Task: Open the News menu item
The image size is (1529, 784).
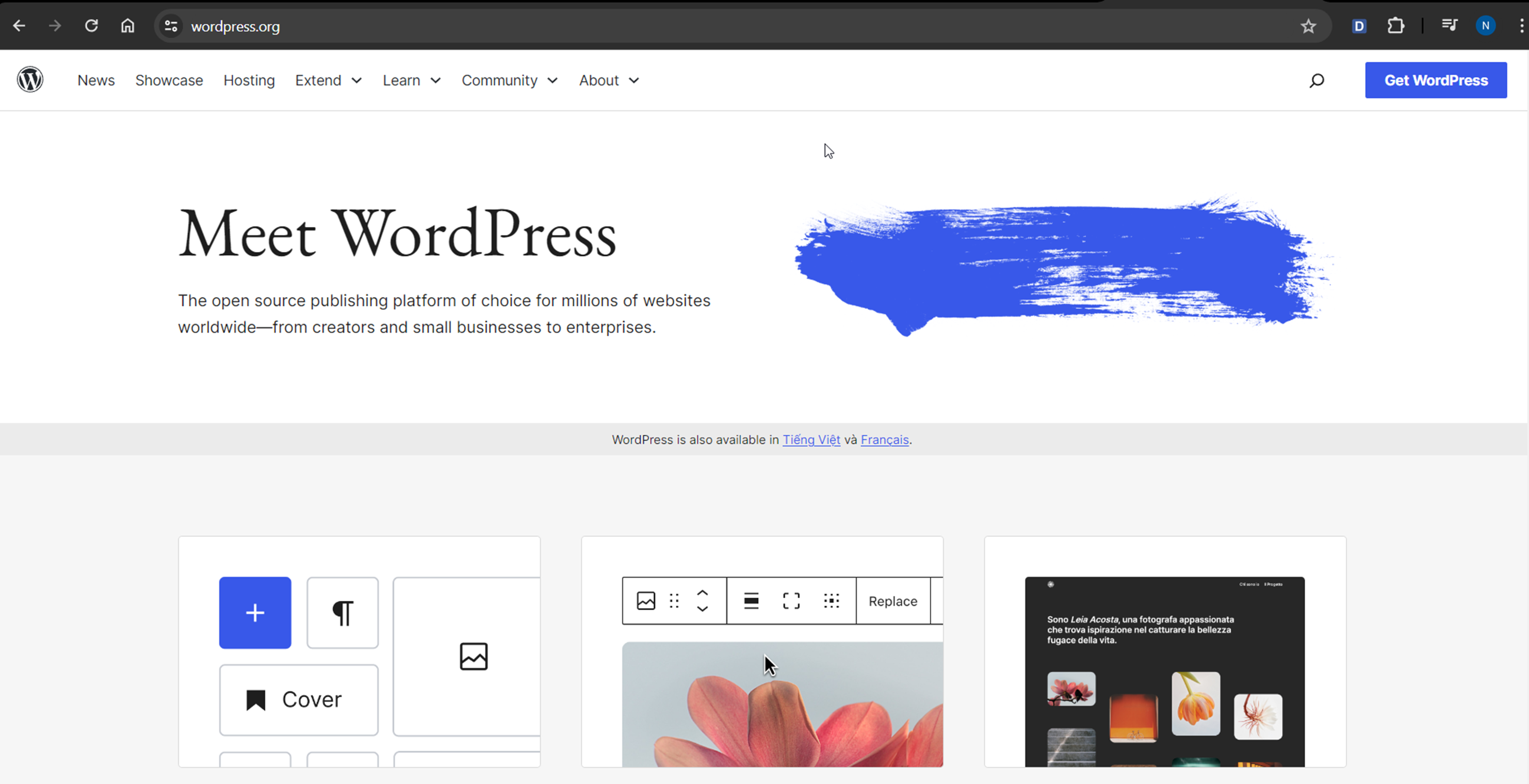Action: point(95,80)
